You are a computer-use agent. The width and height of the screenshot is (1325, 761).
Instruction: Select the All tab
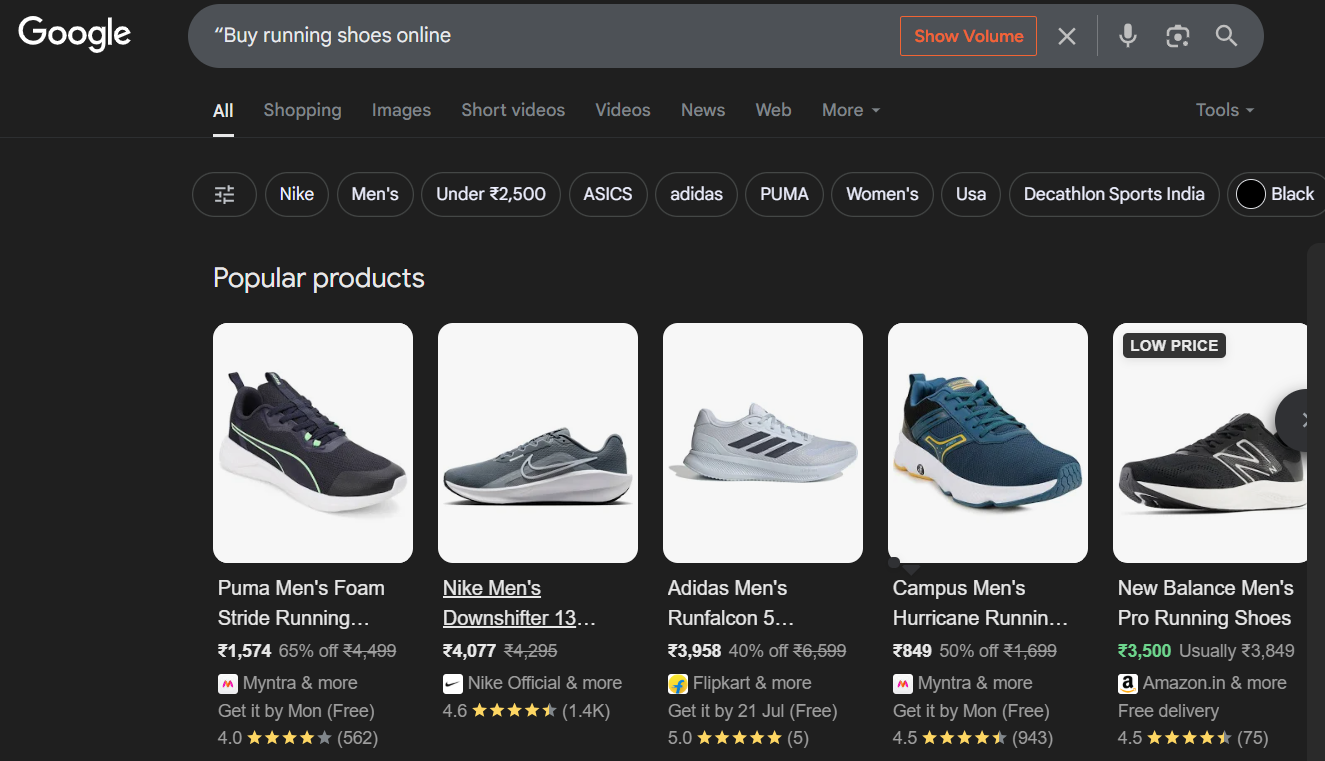click(x=223, y=110)
